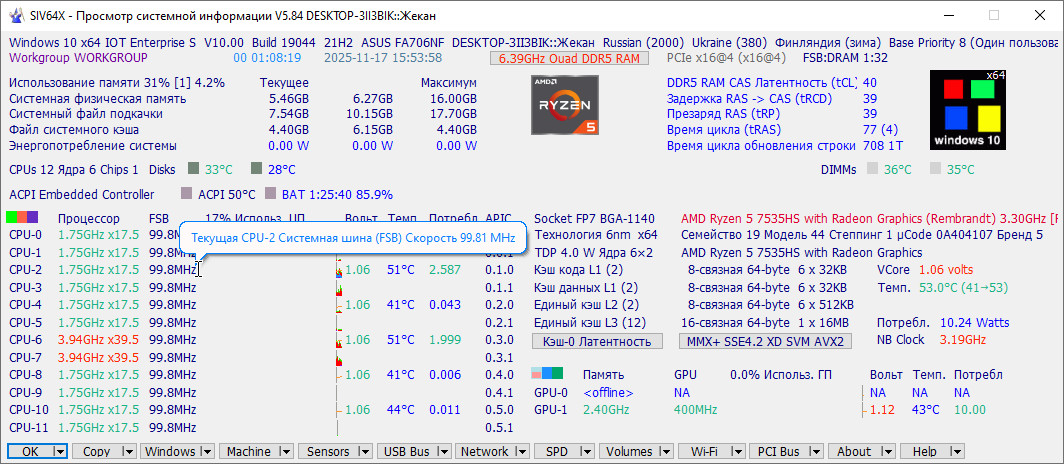Click the BAT battery indicator square

click(270, 194)
